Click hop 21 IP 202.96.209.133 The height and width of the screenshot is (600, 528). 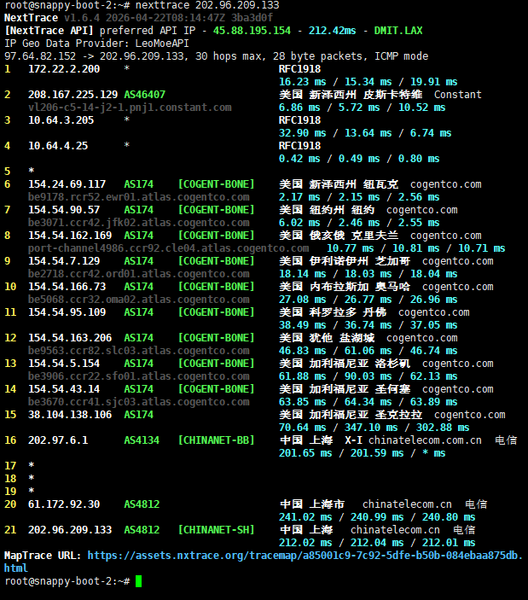[x=70, y=530]
